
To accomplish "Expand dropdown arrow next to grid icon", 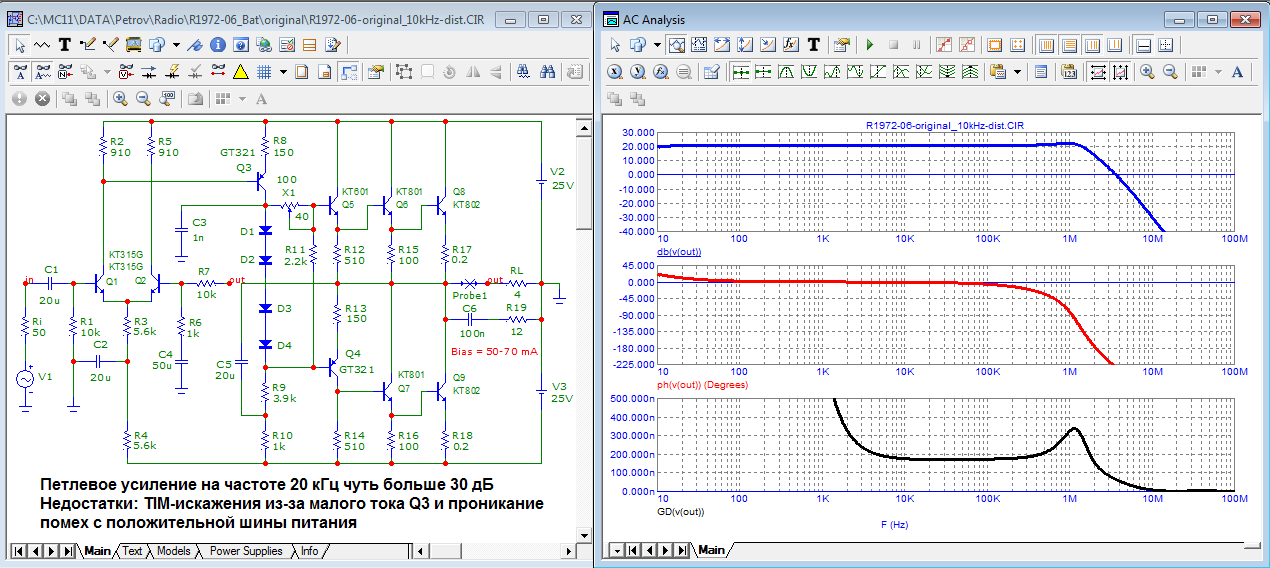I will [x=284, y=72].
